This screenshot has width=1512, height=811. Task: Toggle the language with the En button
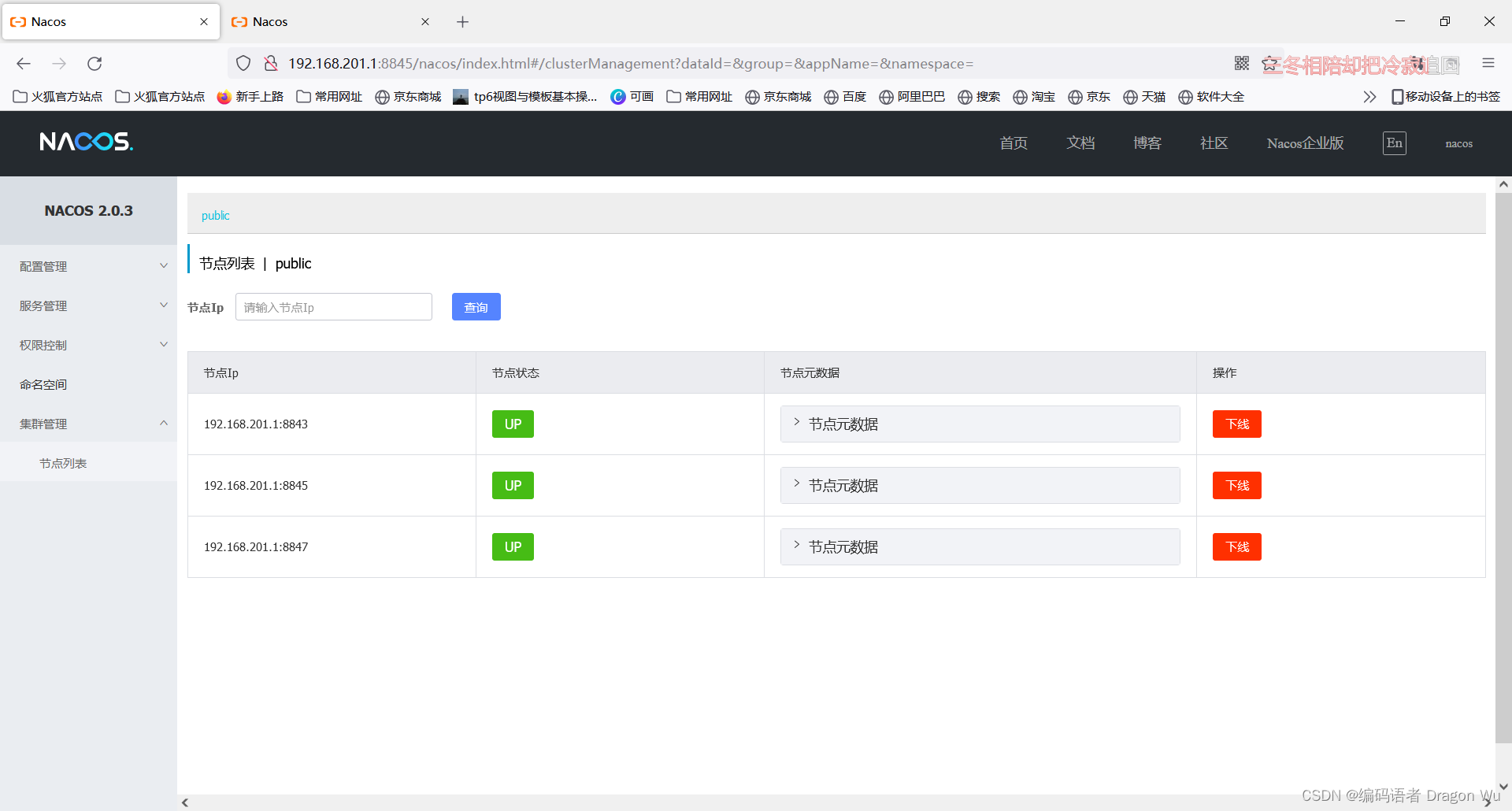coord(1393,143)
